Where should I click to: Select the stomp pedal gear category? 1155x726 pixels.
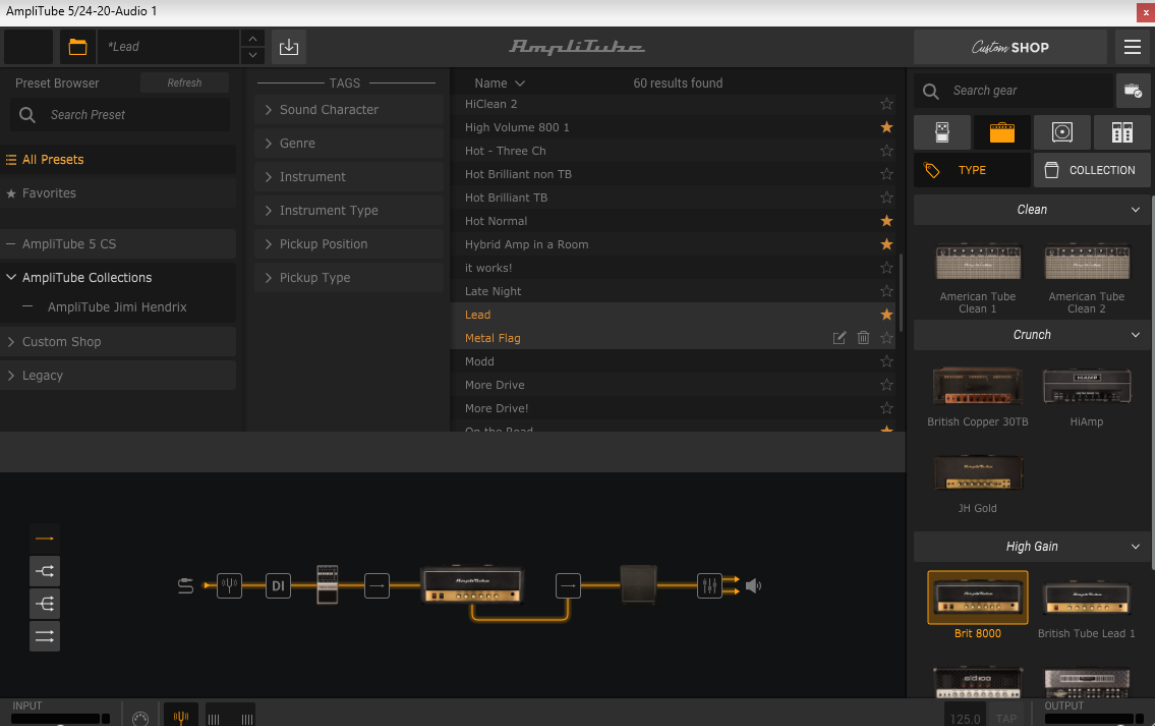942,133
